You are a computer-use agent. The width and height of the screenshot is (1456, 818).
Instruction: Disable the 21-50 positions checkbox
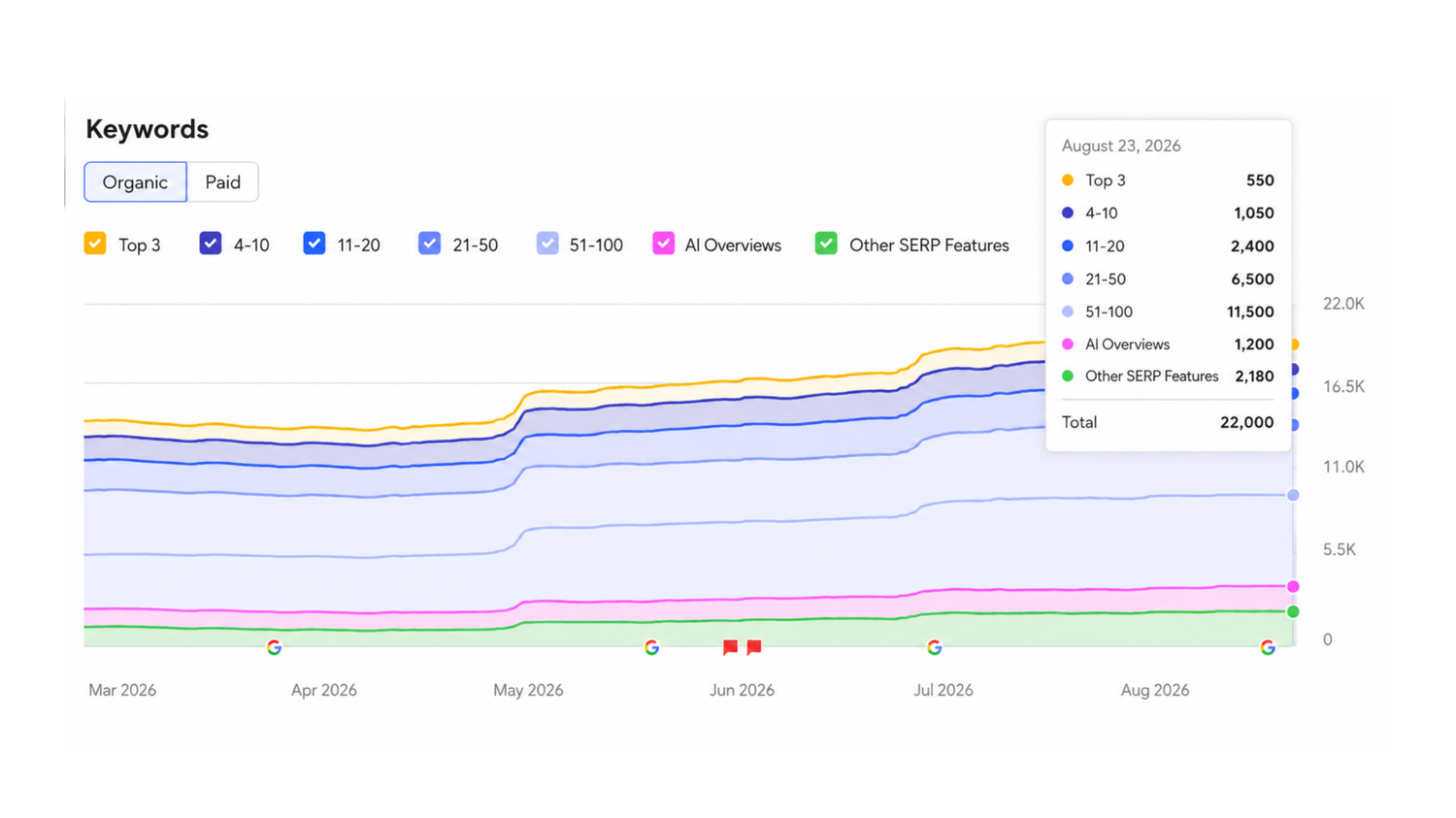point(430,244)
